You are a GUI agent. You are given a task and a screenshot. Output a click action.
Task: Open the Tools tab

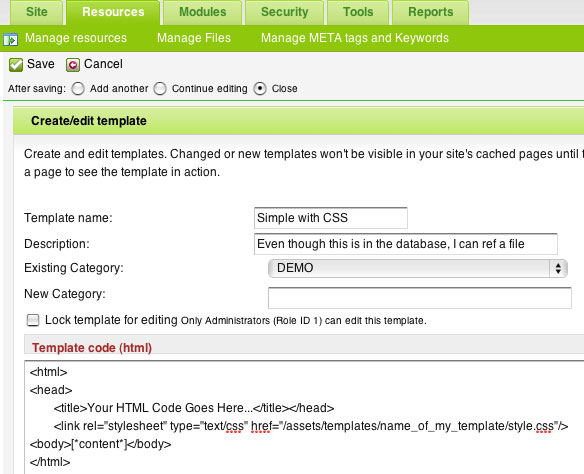(358, 12)
